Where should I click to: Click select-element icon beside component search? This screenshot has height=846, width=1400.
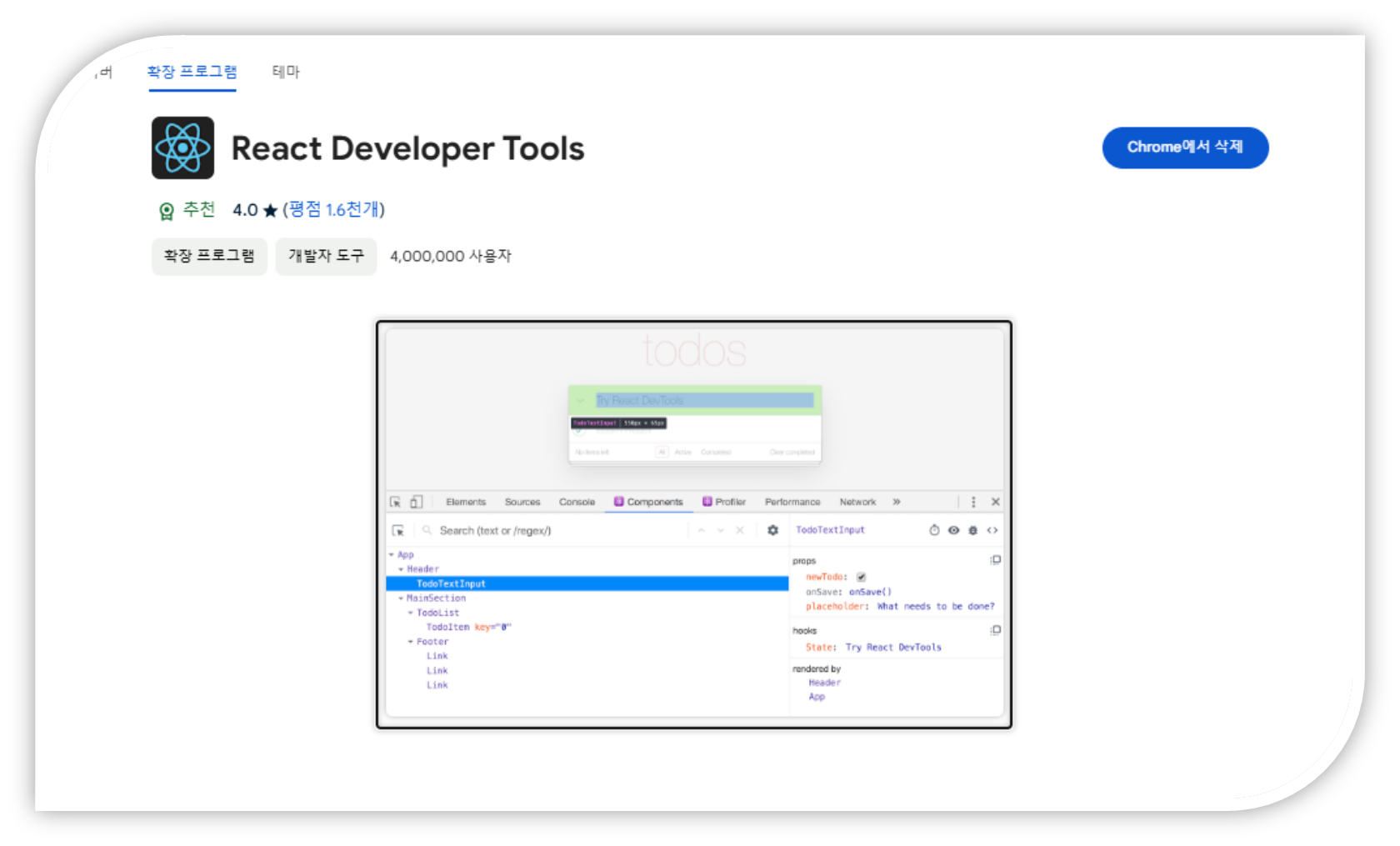point(398,531)
